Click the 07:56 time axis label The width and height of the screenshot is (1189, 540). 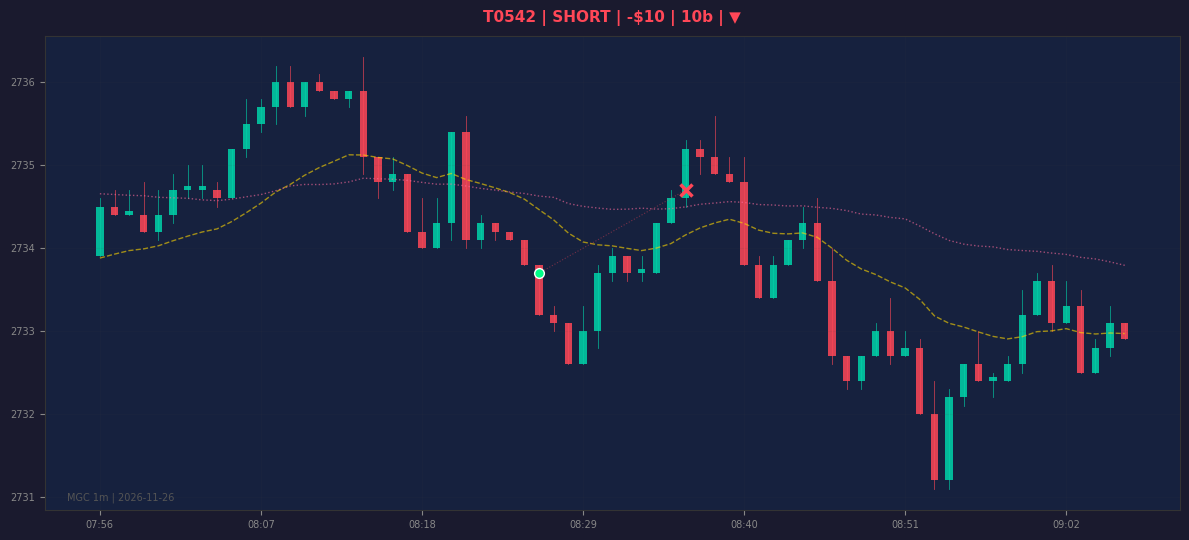tap(99, 524)
